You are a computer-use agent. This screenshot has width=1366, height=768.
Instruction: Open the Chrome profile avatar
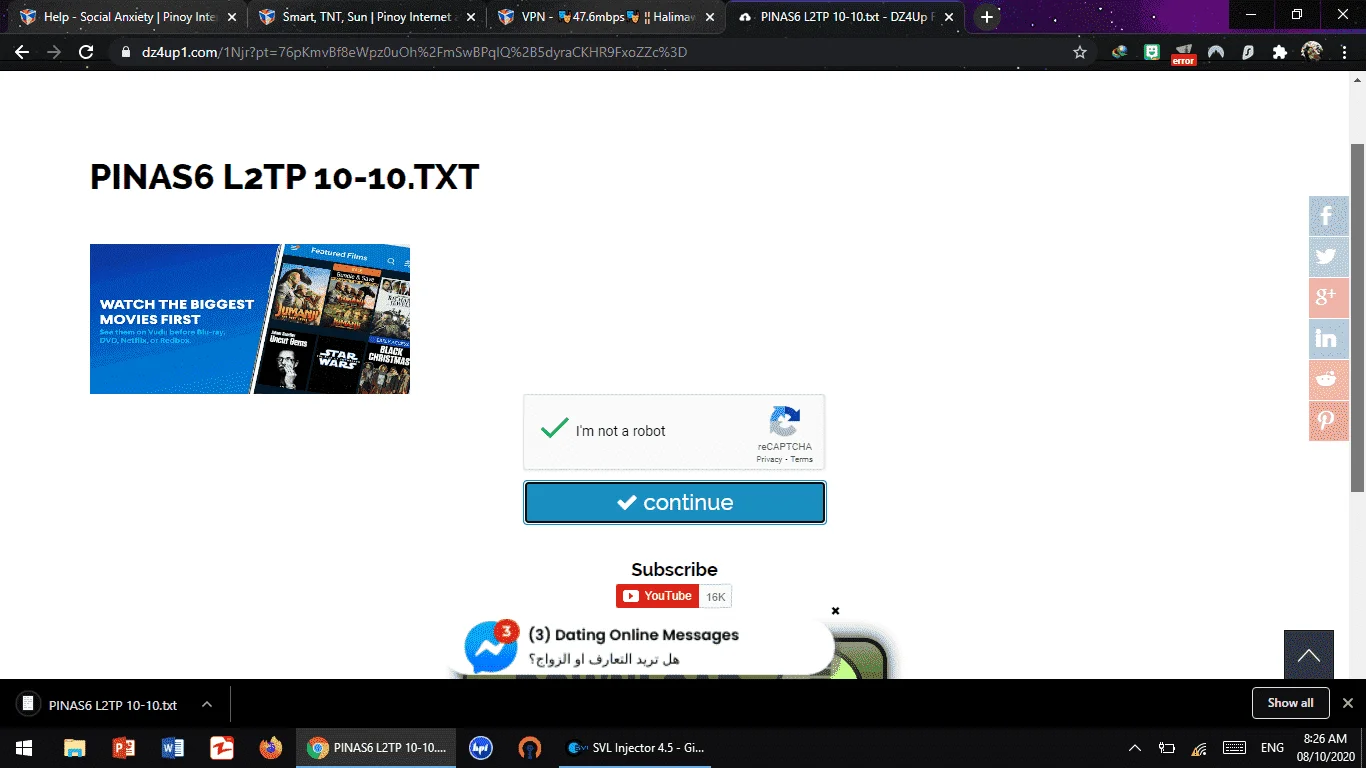(1312, 52)
